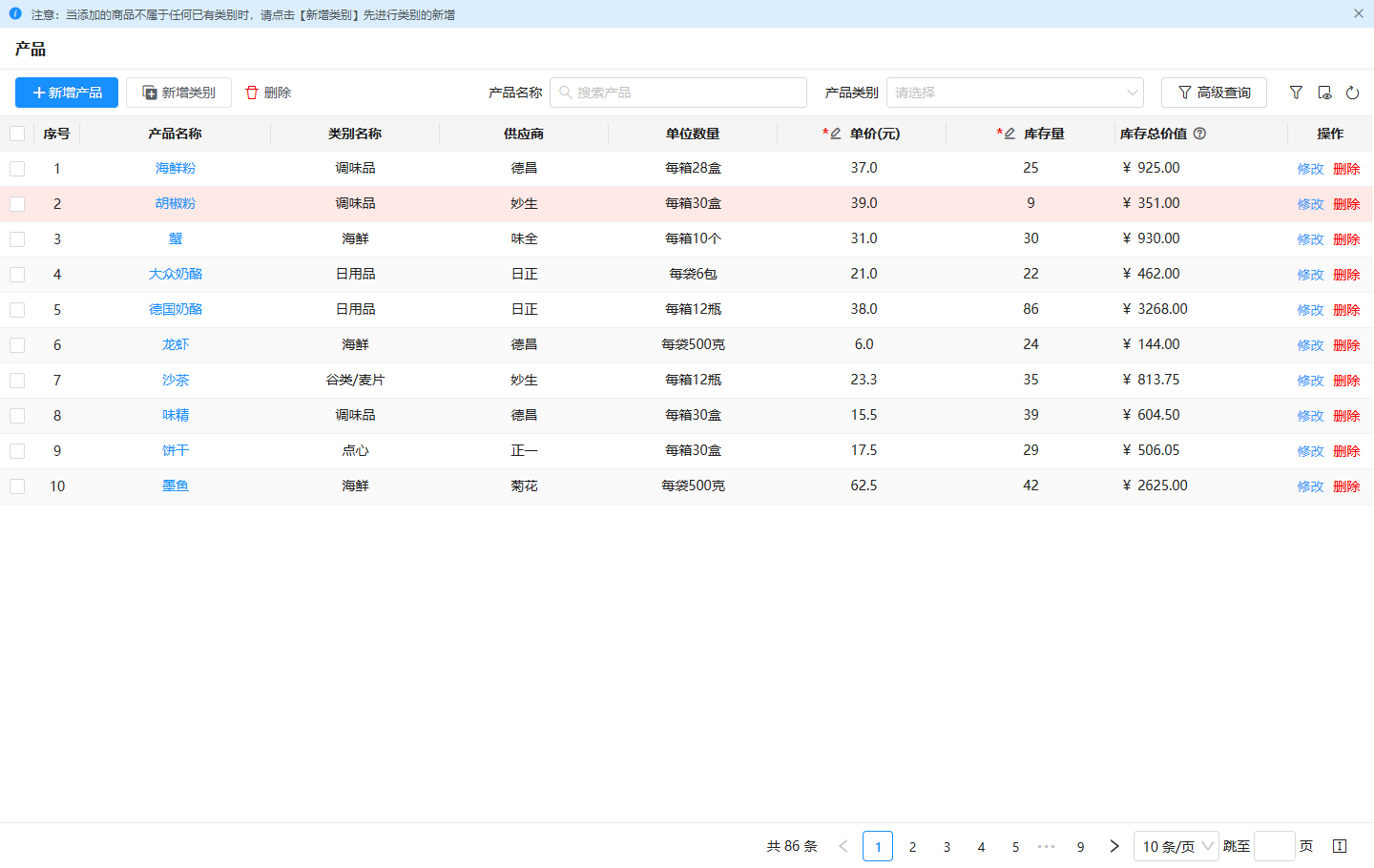Go to the previous page with the left arrow
The image size is (1374, 868).
click(x=843, y=846)
